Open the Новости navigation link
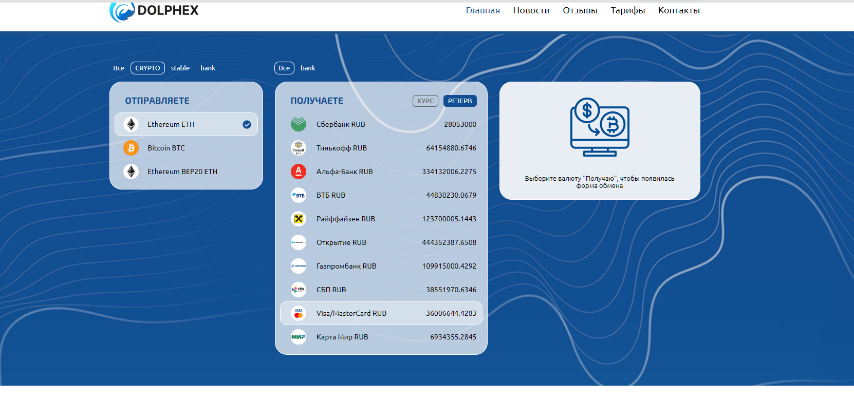This screenshot has width=854, height=399. (531, 10)
